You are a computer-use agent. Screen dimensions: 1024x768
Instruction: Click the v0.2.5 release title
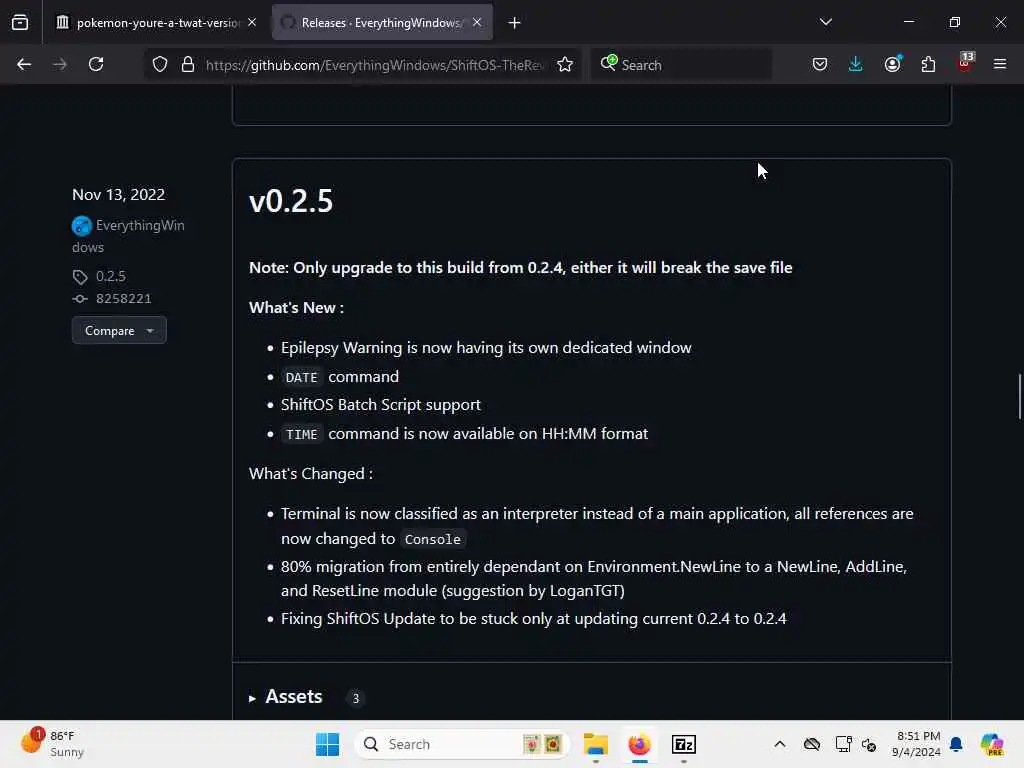click(x=291, y=200)
